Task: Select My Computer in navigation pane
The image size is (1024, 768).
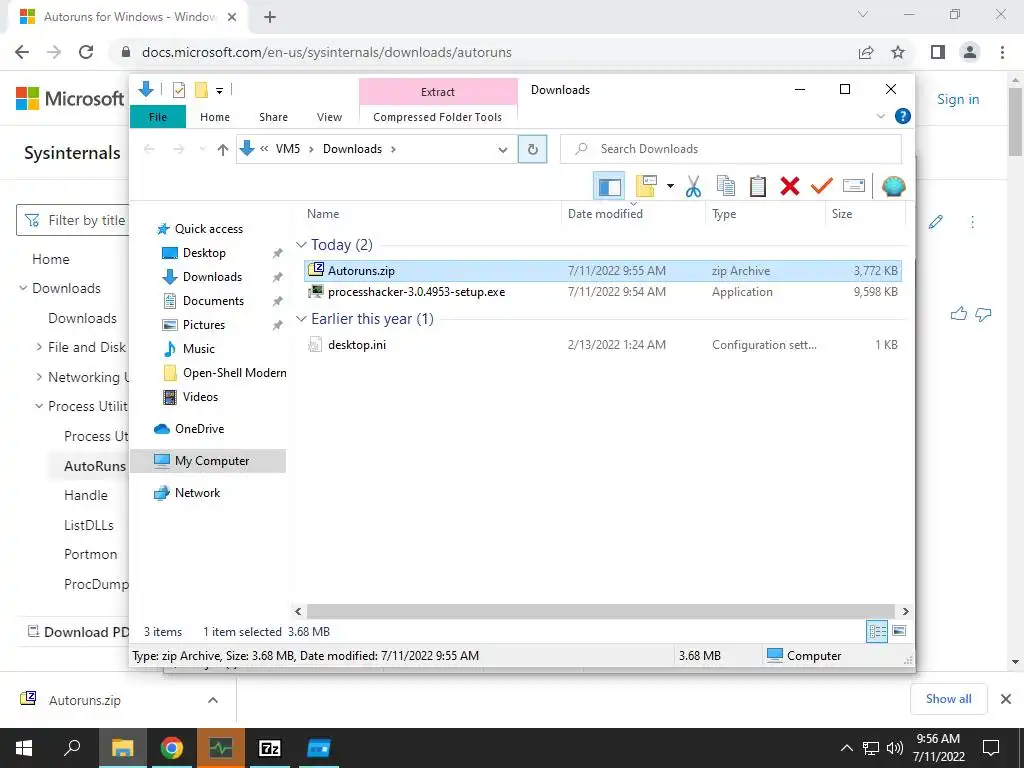Action: (x=208, y=461)
